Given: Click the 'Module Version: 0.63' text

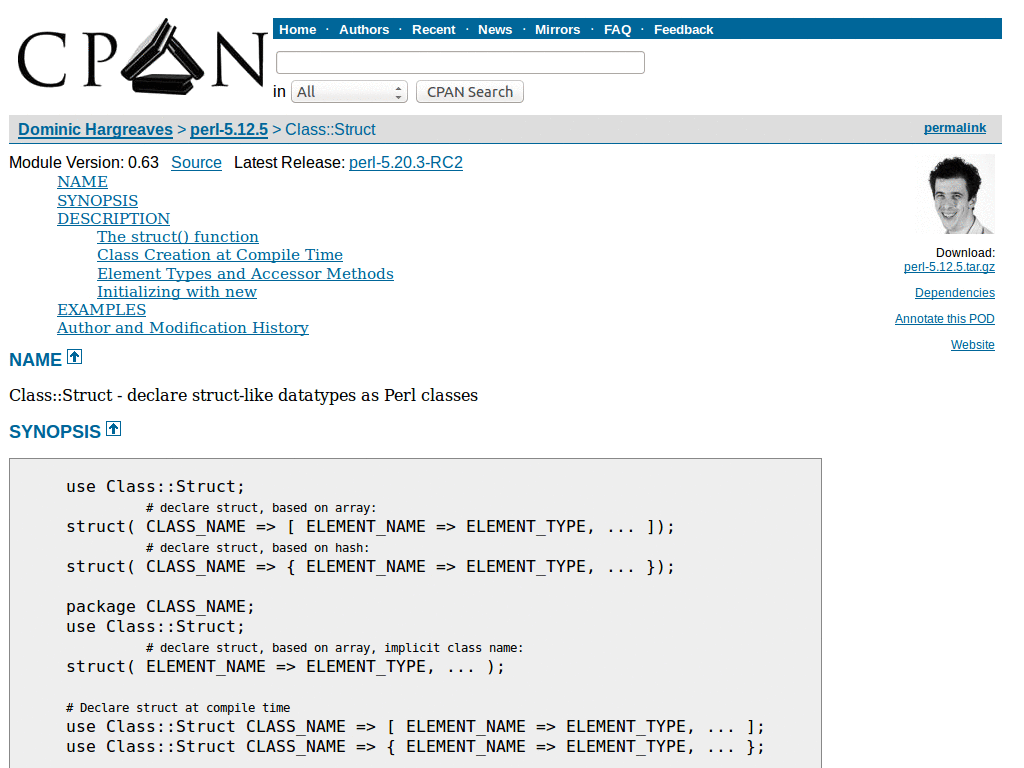Looking at the screenshot, I should (84, 163).
